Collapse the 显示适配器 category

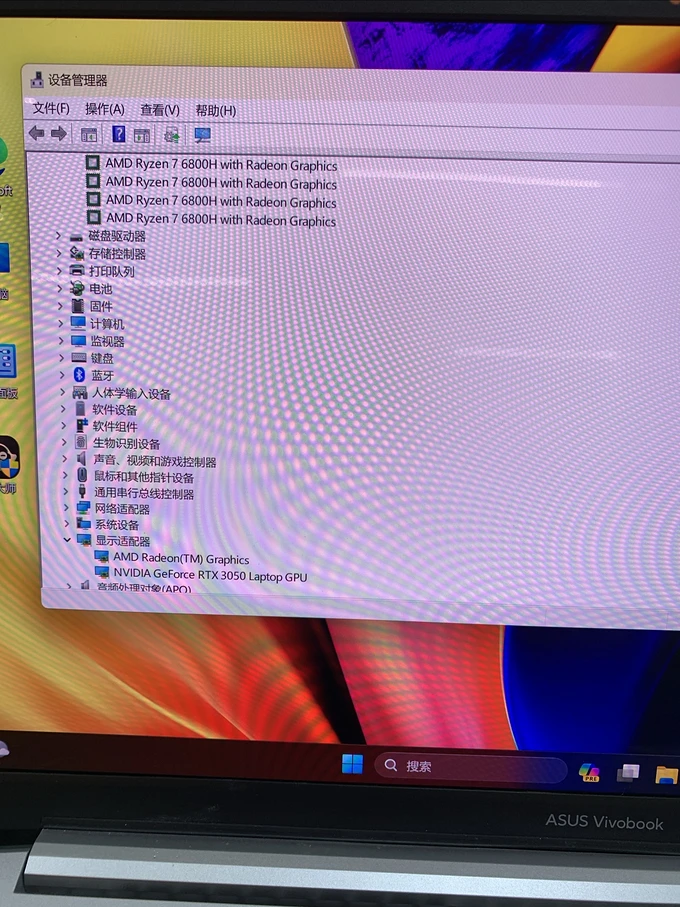tap(67, 540)
